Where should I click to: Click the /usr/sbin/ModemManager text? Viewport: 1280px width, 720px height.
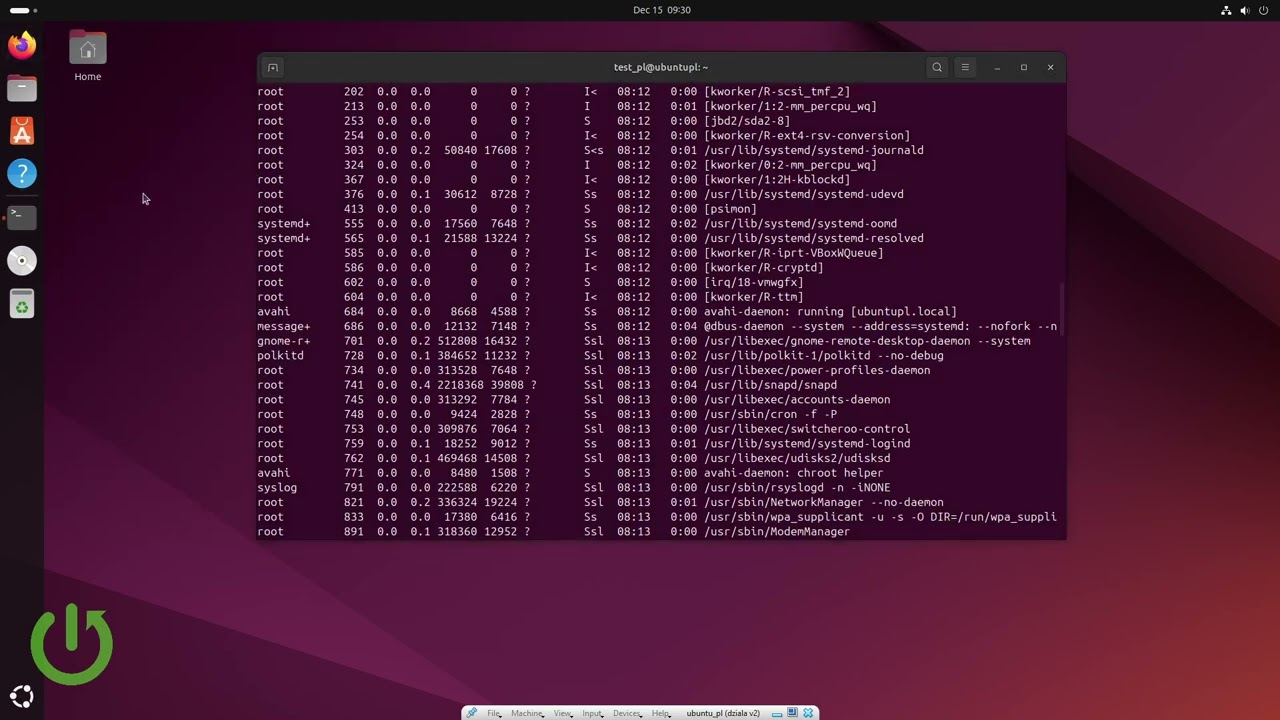pos(777,532)
